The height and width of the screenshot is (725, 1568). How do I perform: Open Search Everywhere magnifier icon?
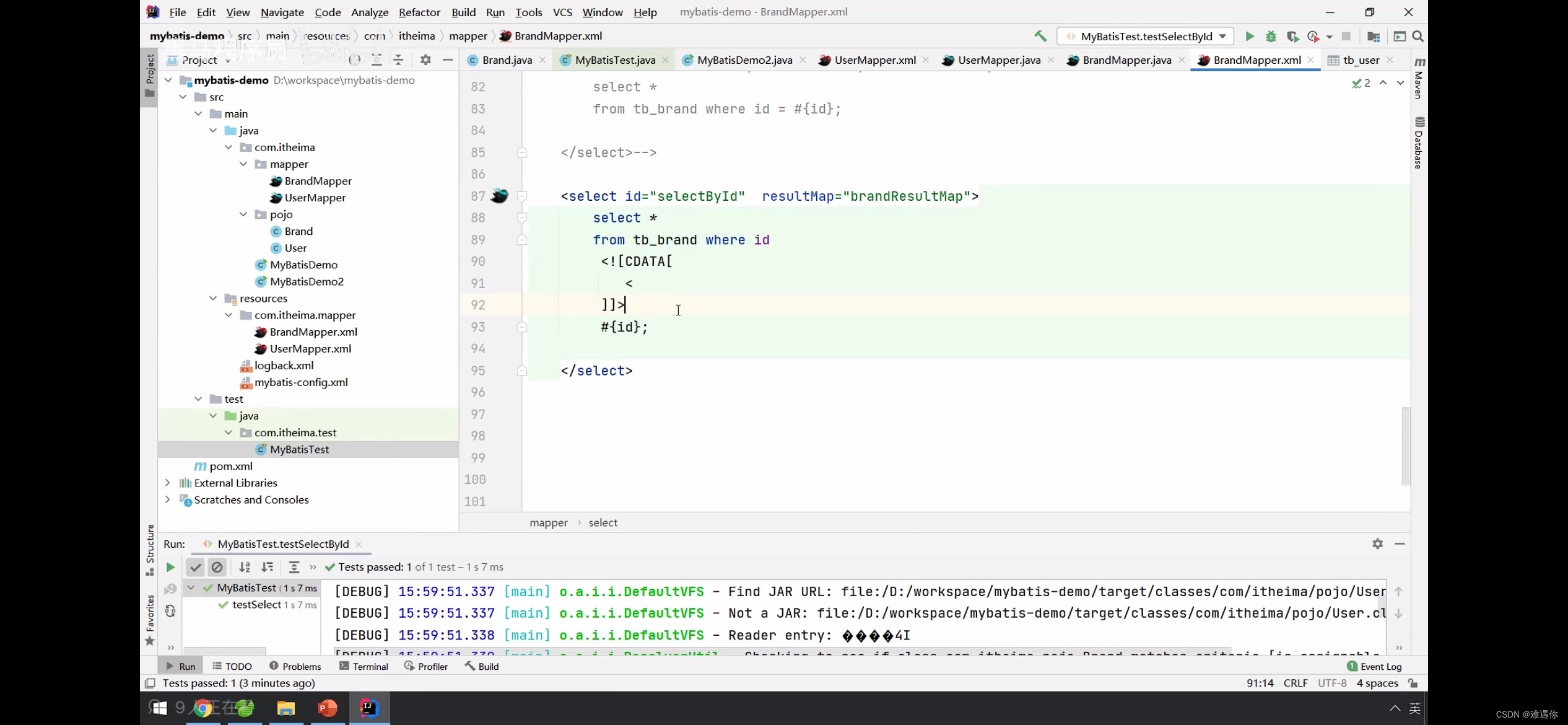[1418, 37]
